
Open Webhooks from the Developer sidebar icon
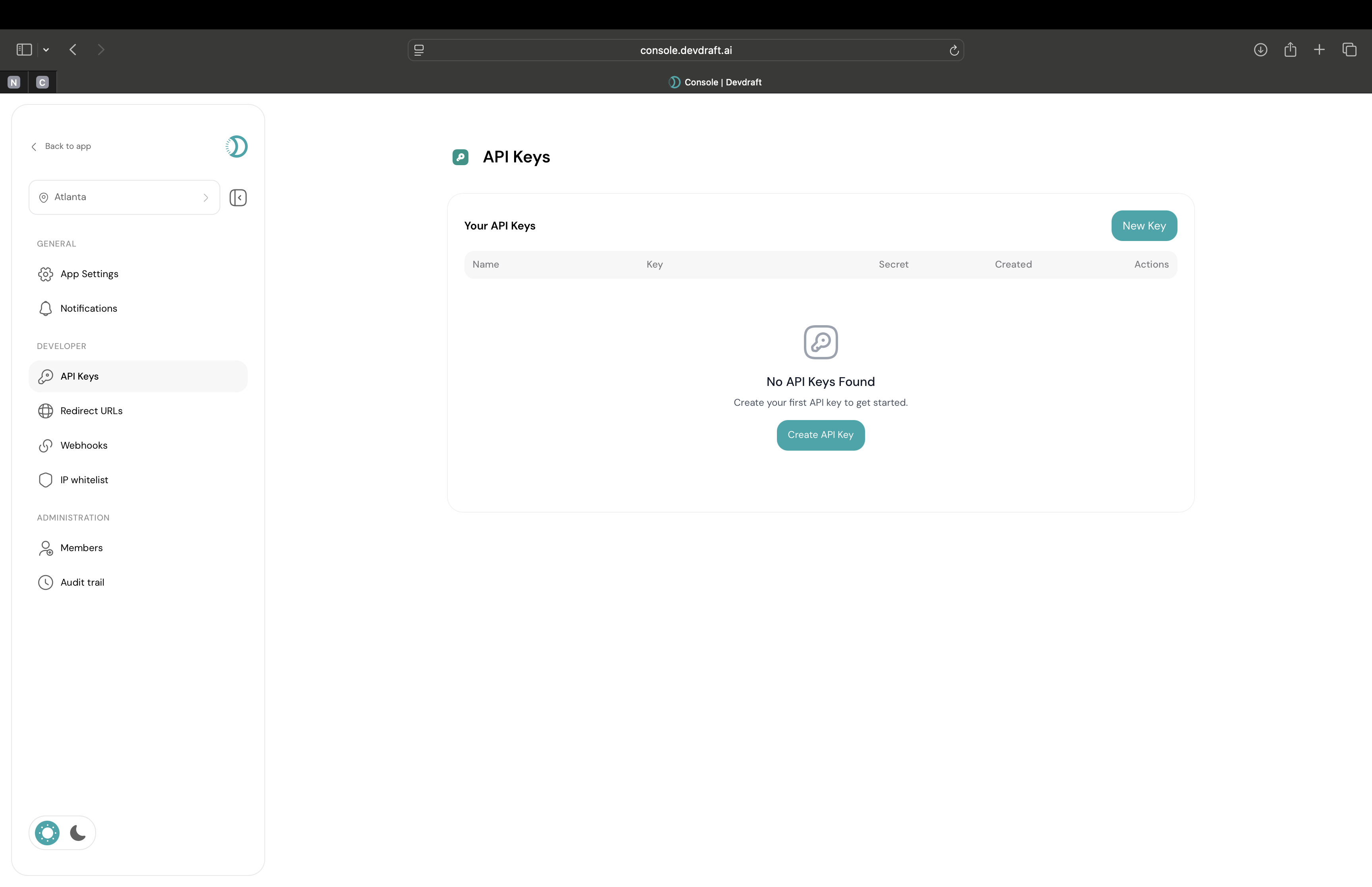[x=46, y=445]
